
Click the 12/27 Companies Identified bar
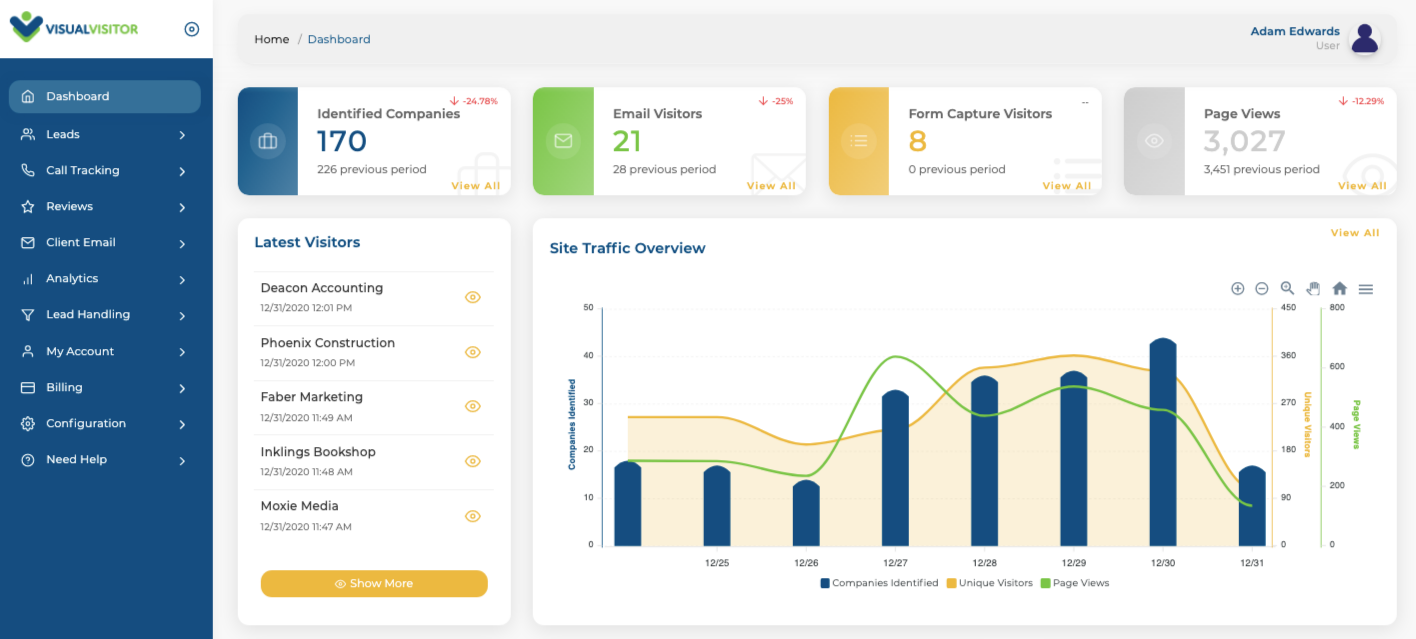tap(895, 467)
